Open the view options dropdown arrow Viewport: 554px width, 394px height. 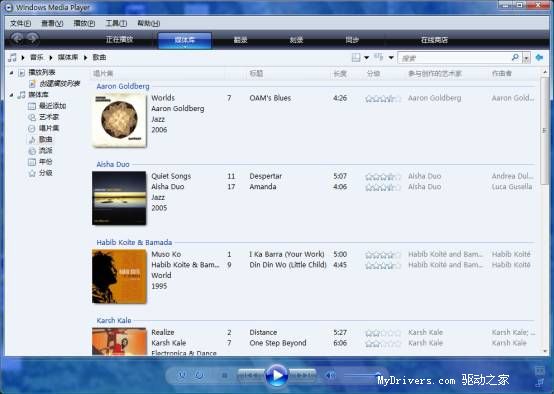(366, 57)
